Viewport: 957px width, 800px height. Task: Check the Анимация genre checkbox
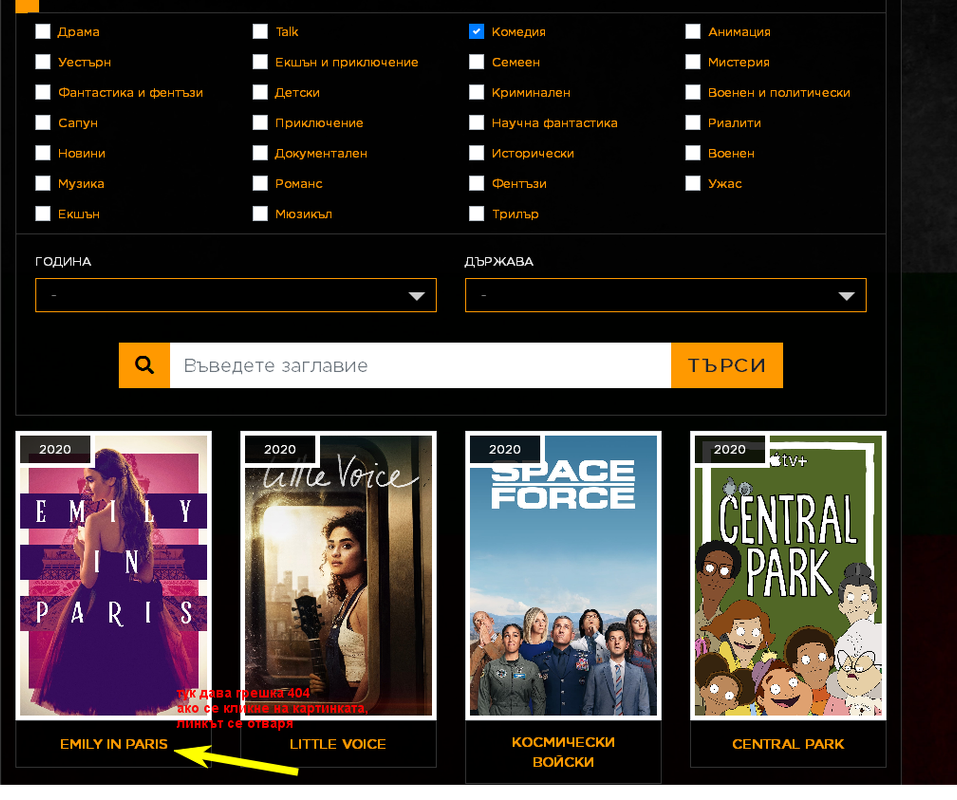693,31
